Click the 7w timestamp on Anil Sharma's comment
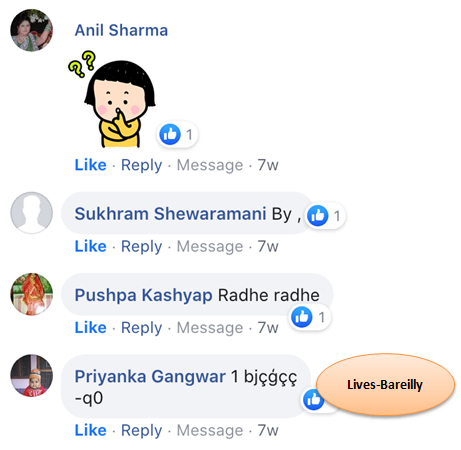Viewport: 461px width, 450px height. pyautogui.click(x=268, y=165)
